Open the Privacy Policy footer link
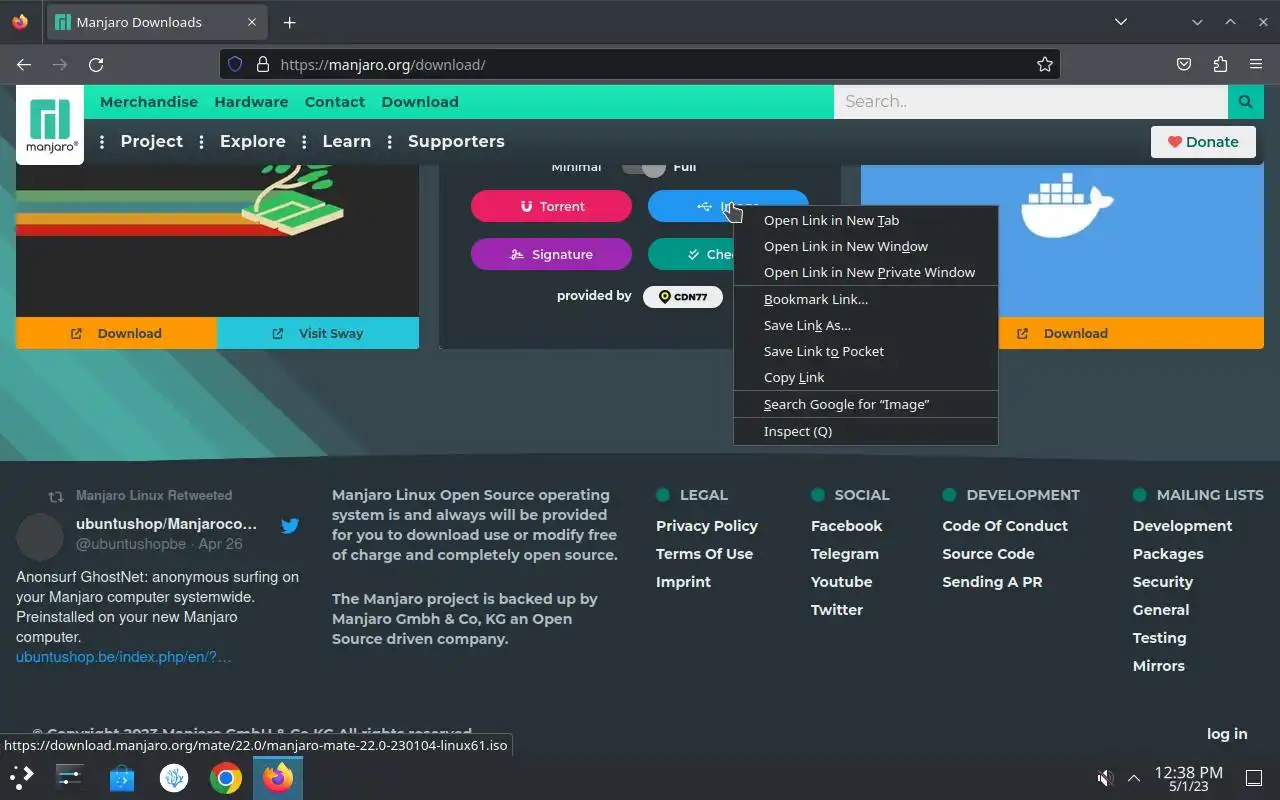 pos(707,526)
